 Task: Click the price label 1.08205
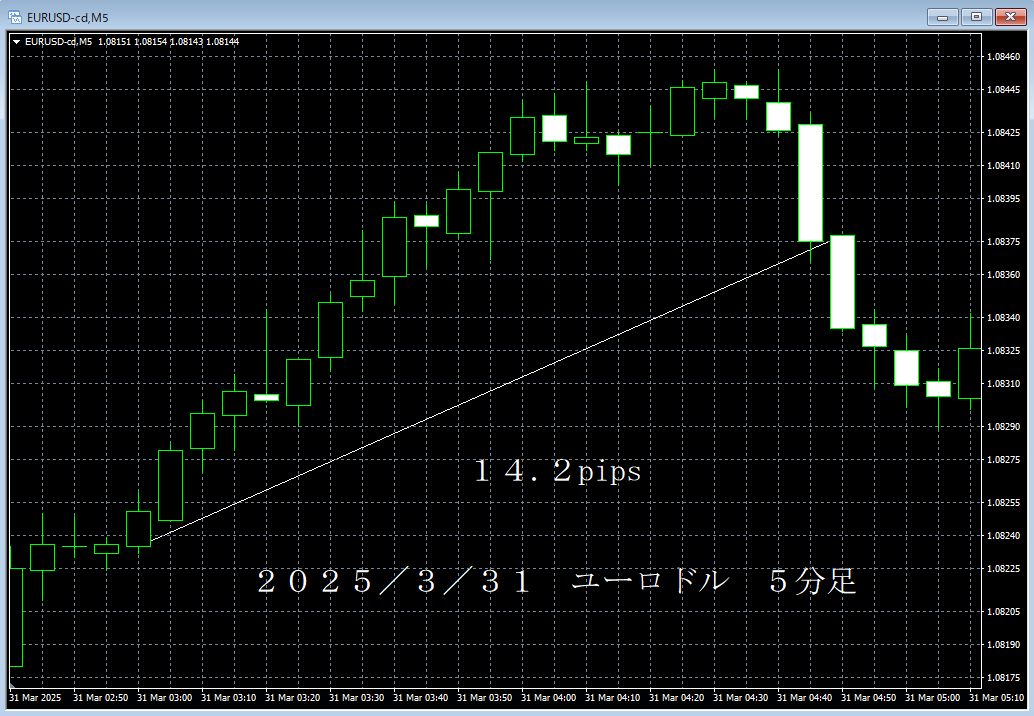point(1003,611)
